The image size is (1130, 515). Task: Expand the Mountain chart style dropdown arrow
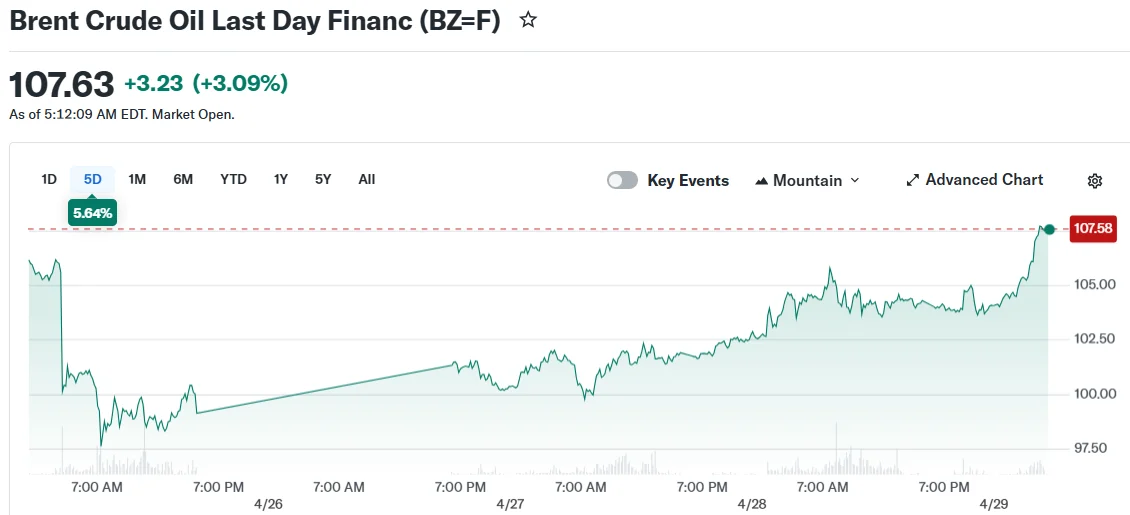pos(854,181)
